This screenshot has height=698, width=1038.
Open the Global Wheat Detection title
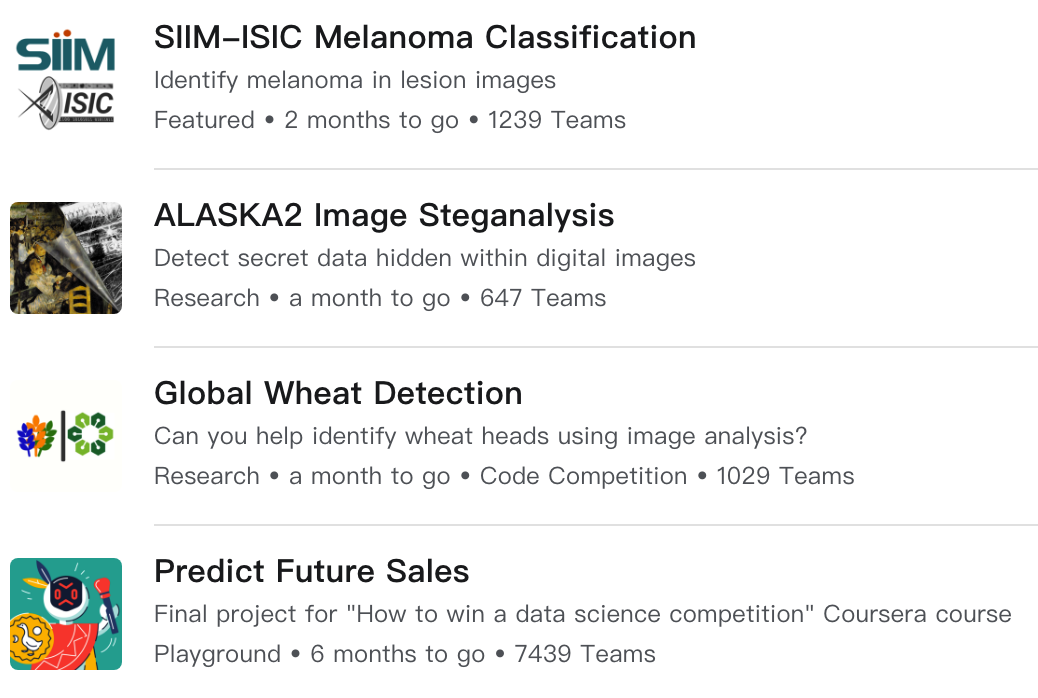pyautogui.click(x=338, y=394)
